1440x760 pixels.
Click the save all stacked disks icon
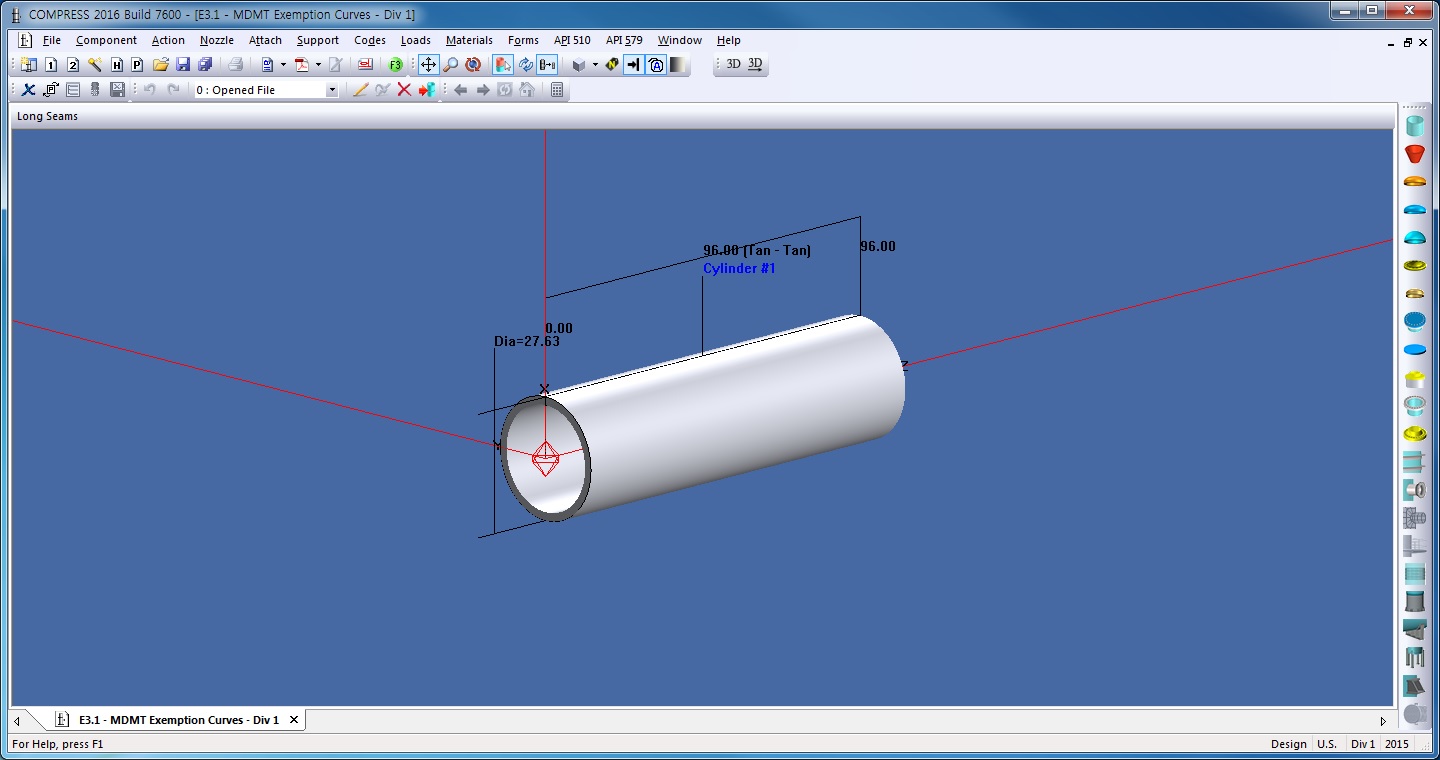point(205,65)
